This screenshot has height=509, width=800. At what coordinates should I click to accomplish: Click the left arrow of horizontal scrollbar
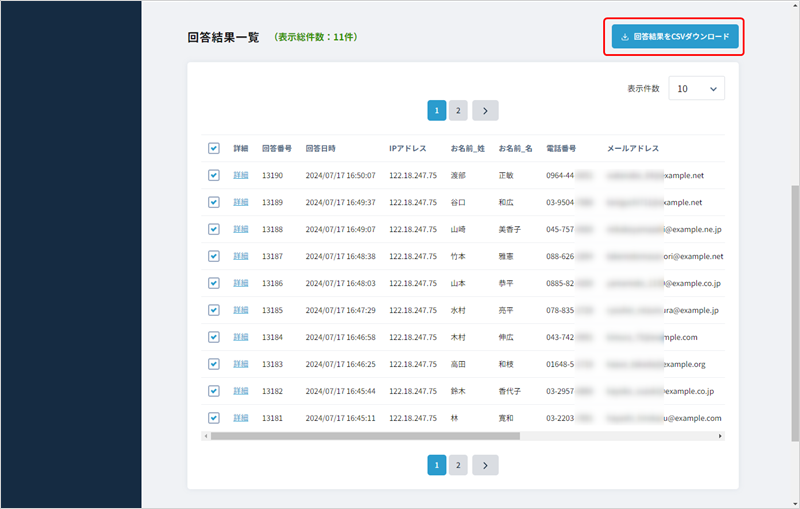coord(206,436)
